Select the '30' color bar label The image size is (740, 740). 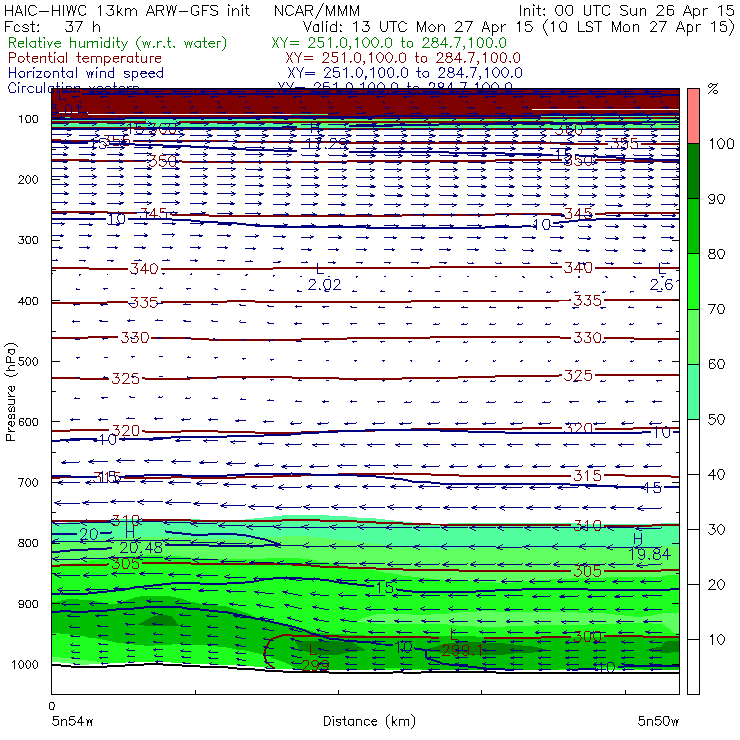coord(716,530)
